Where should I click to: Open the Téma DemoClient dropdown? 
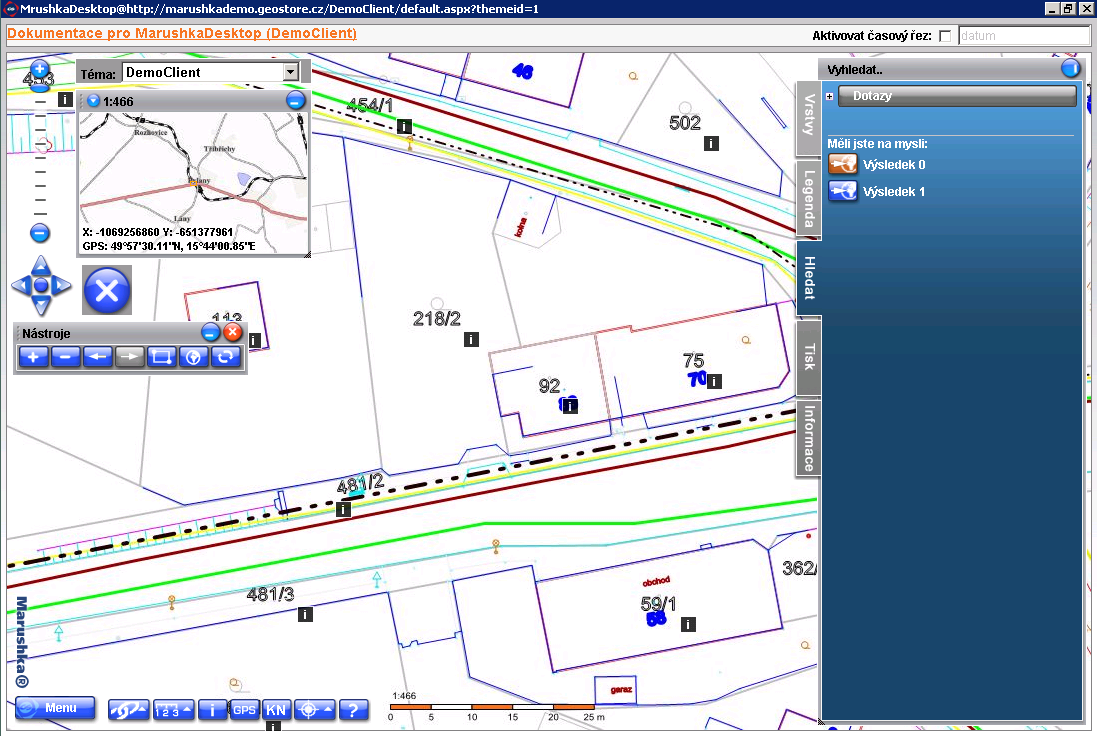[x=290, y=72]
